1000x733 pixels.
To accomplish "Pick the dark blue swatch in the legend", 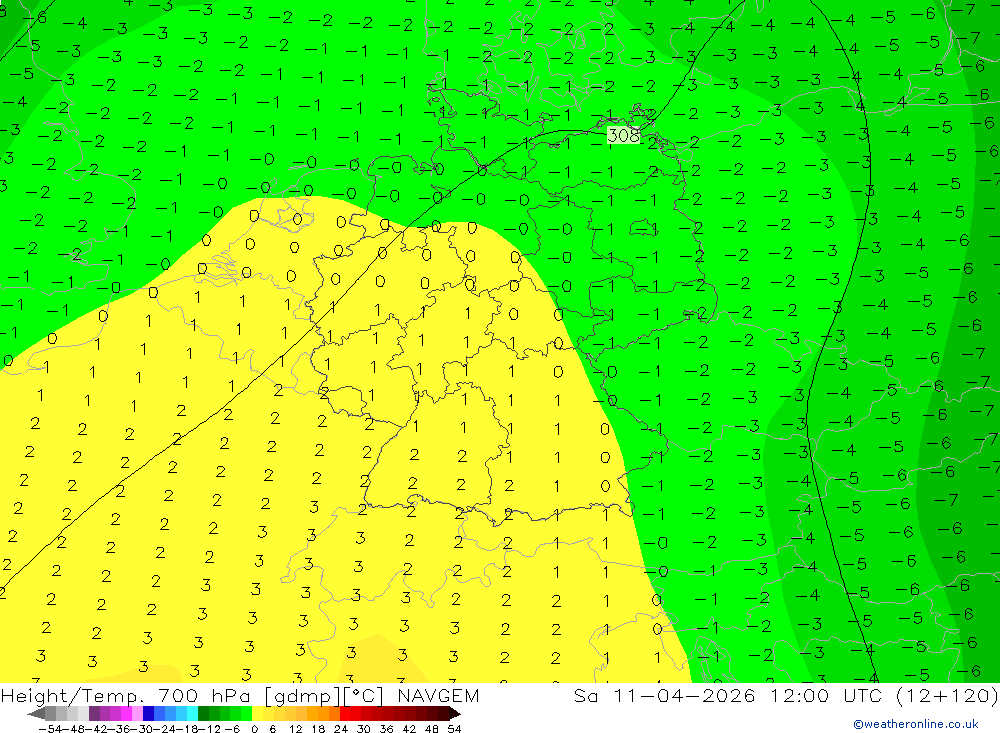I will coord(149,713).
